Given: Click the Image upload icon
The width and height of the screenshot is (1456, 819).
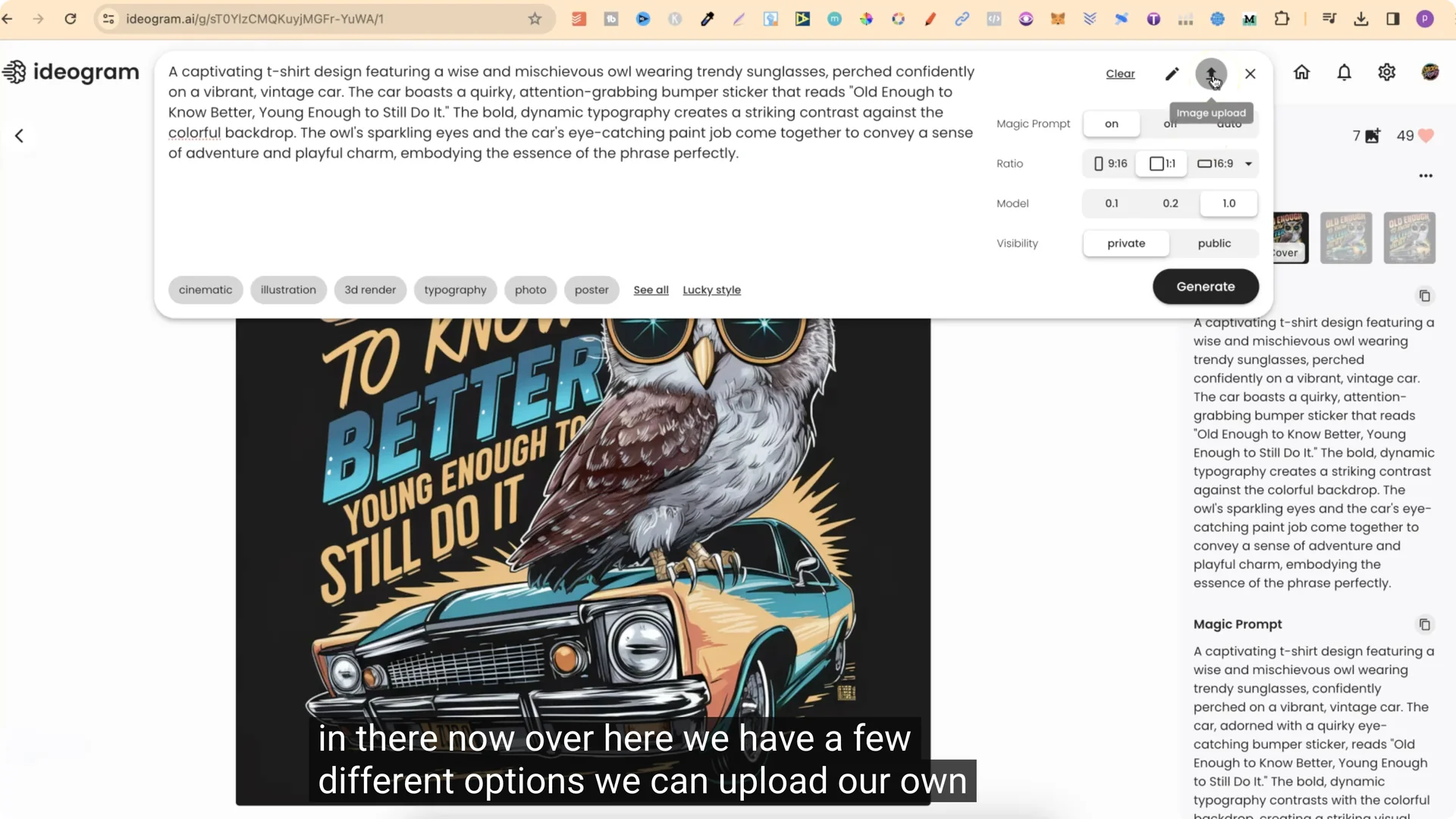Looking at the screenshot, I should tap(1211, 74).
